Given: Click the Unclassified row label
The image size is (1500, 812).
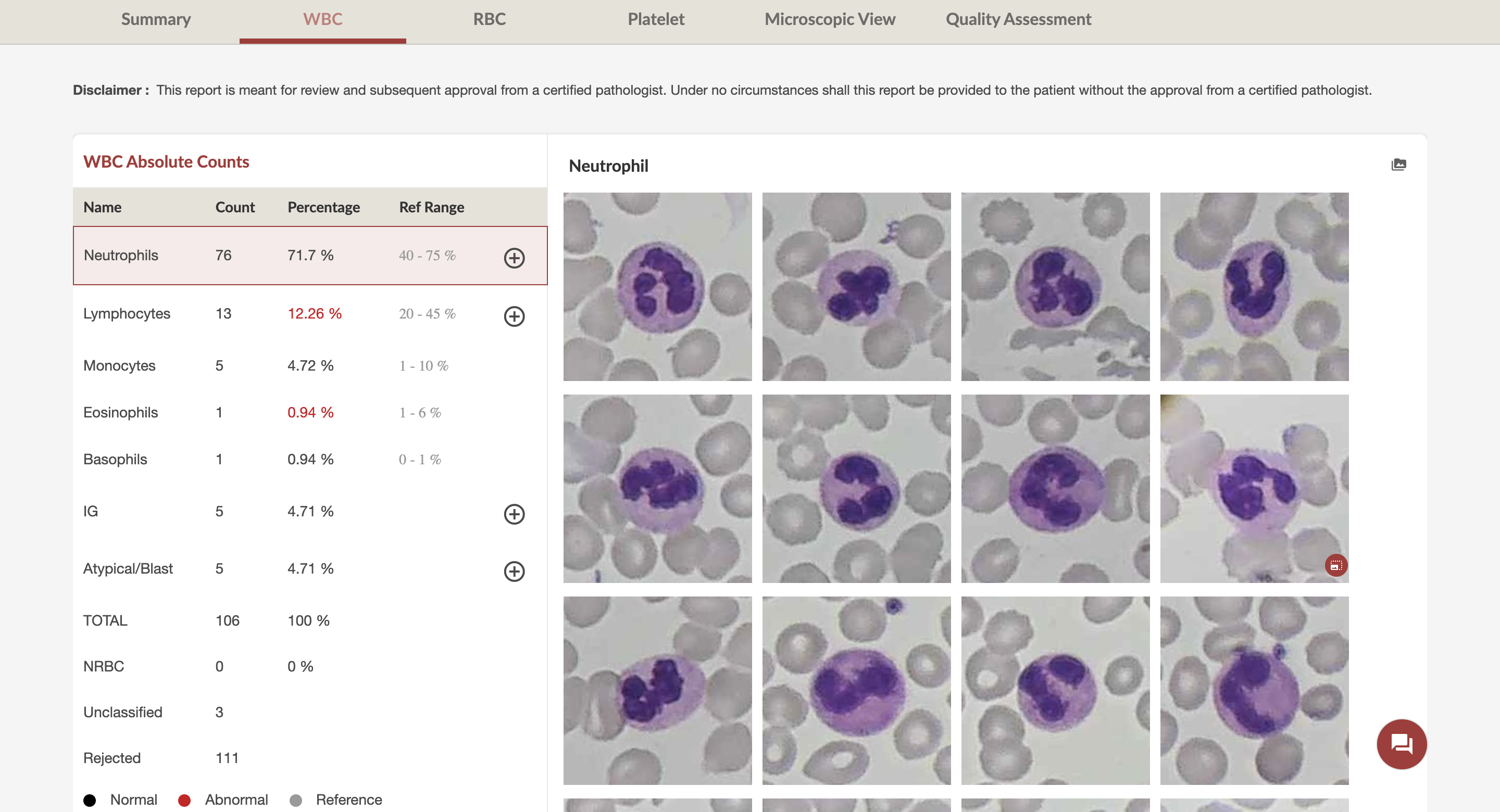Looking at the screenshot, I should point(123,712).
